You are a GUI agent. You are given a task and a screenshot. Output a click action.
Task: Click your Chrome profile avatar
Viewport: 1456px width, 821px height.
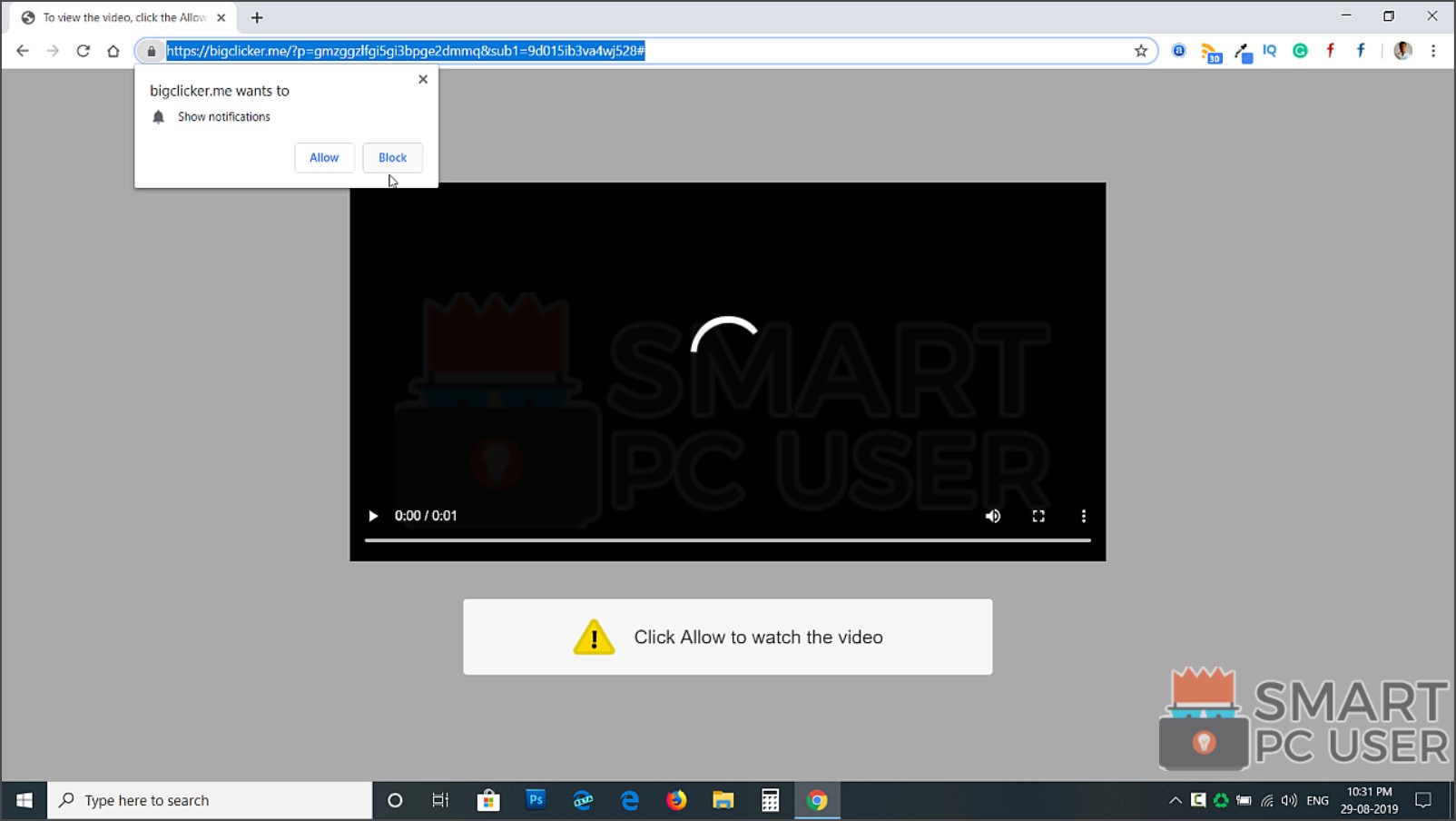1402,51
